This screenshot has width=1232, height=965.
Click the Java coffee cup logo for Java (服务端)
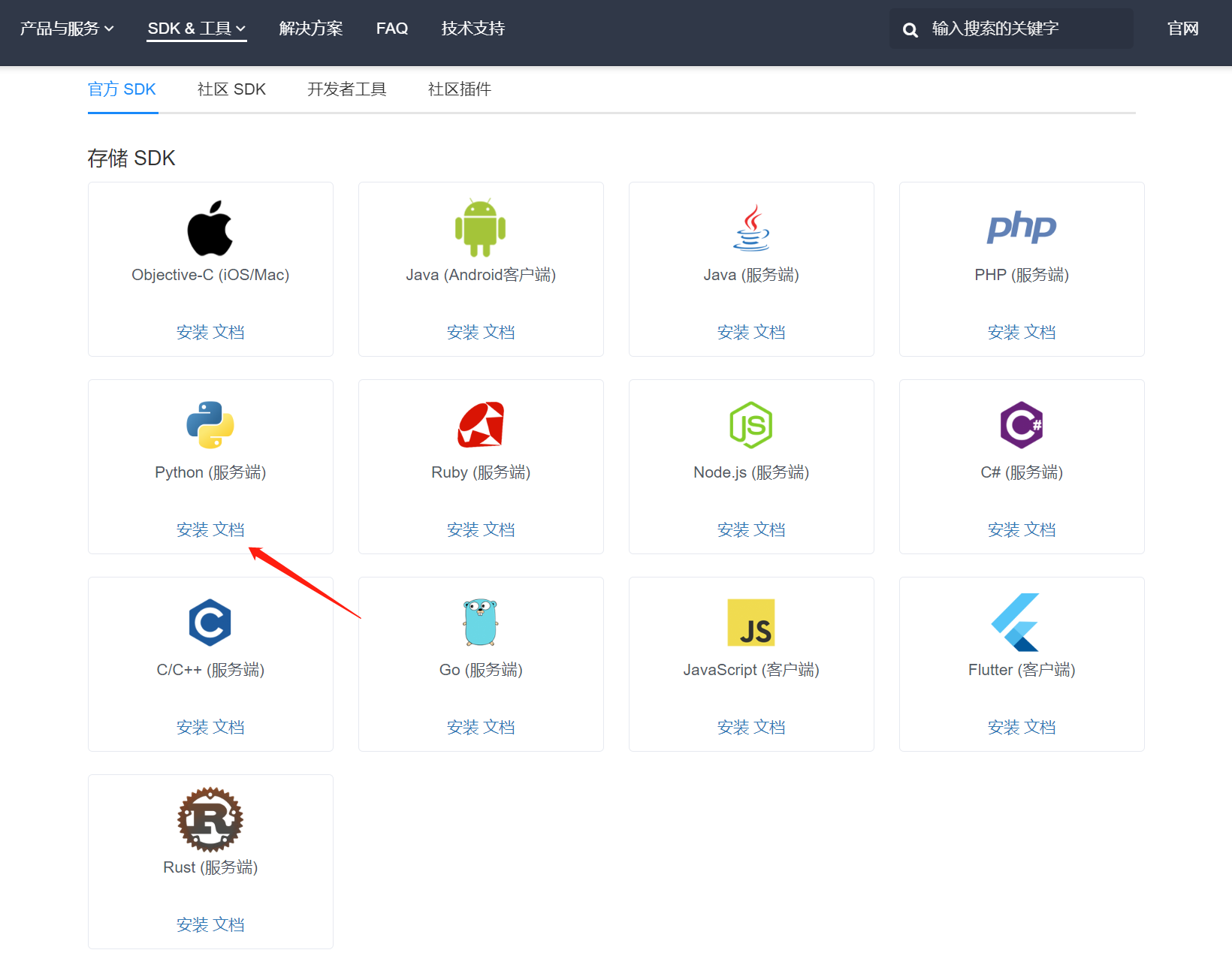[x=751, y=228]
